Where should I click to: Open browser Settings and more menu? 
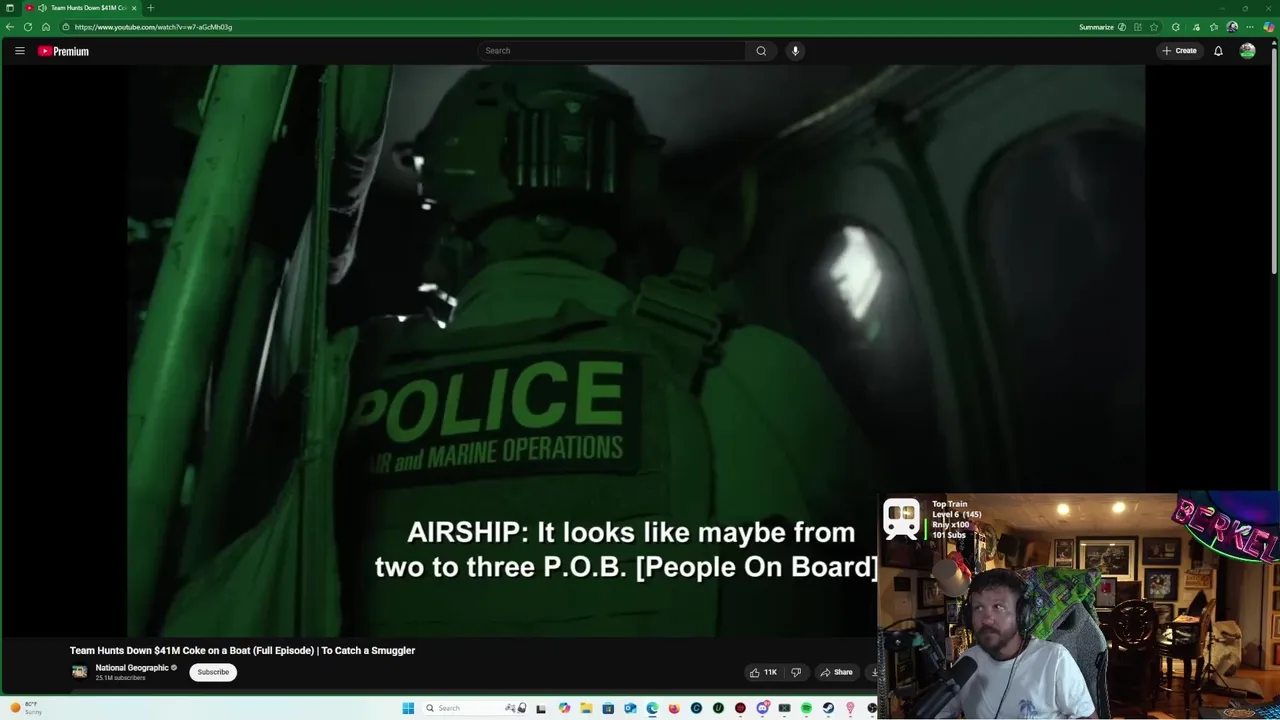(x=1250, y=27)
